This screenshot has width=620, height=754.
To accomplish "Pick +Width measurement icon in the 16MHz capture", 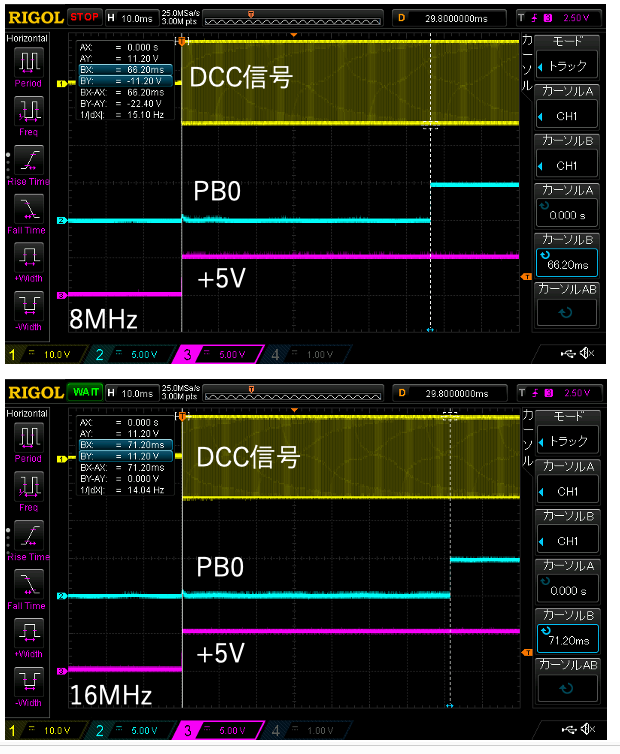I will tap(29, 633).
